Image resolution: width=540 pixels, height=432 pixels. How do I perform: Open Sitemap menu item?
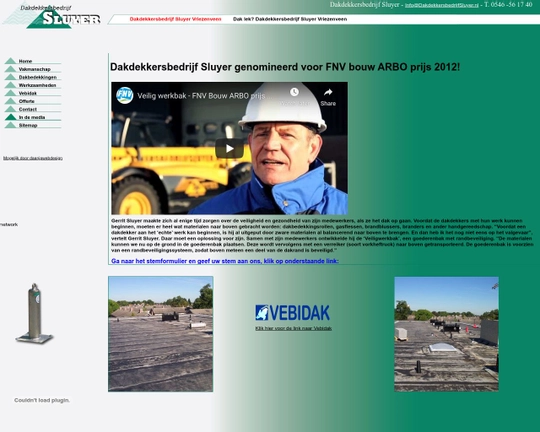(28, 125)
